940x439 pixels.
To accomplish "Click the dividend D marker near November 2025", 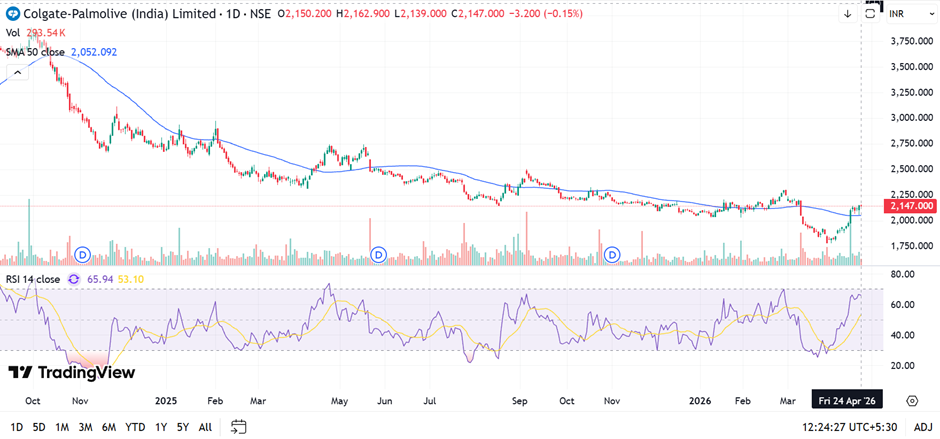I will pyautogui.click(x=612, y=254).
